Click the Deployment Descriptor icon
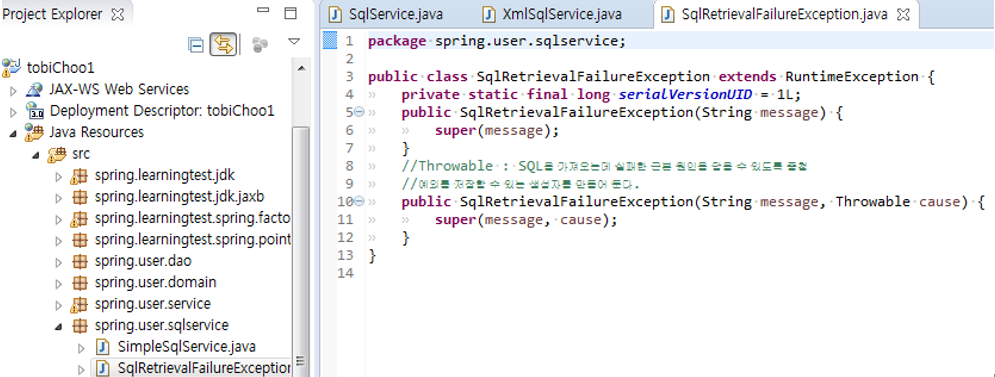This screenshot has height=377, width=995. pyautogui.click(x=34, y=111)
